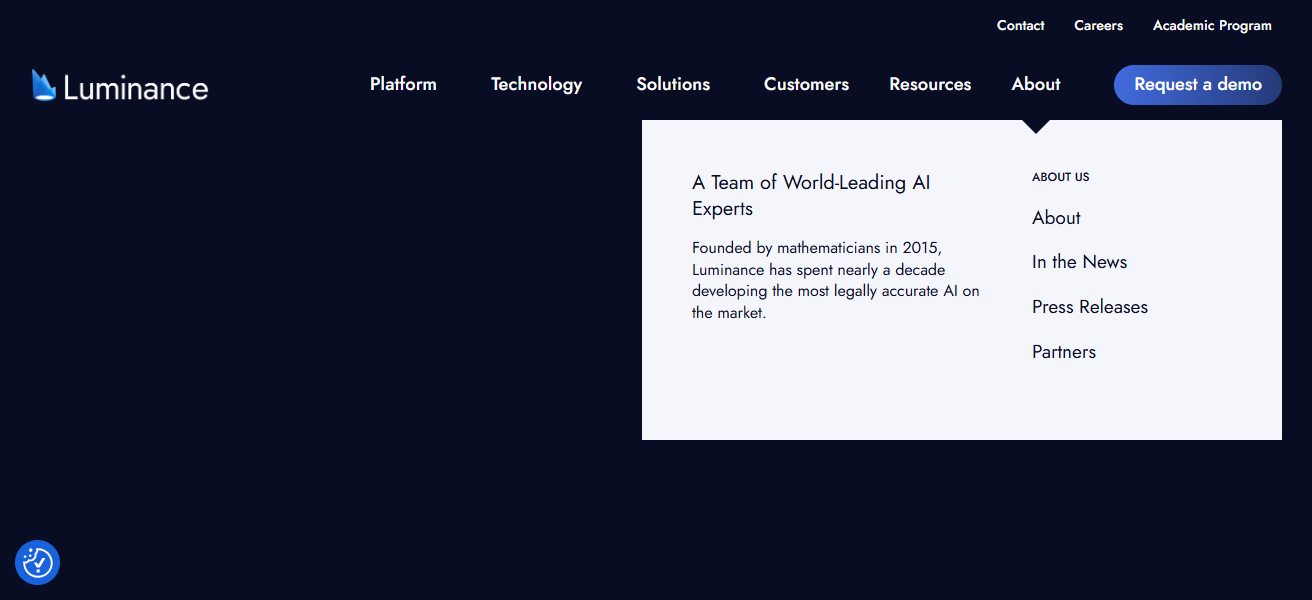Image resolution: width=1312 pixels, height=600 pixels.
Task: Click the Request a demo button
Action: point(1198,85)
